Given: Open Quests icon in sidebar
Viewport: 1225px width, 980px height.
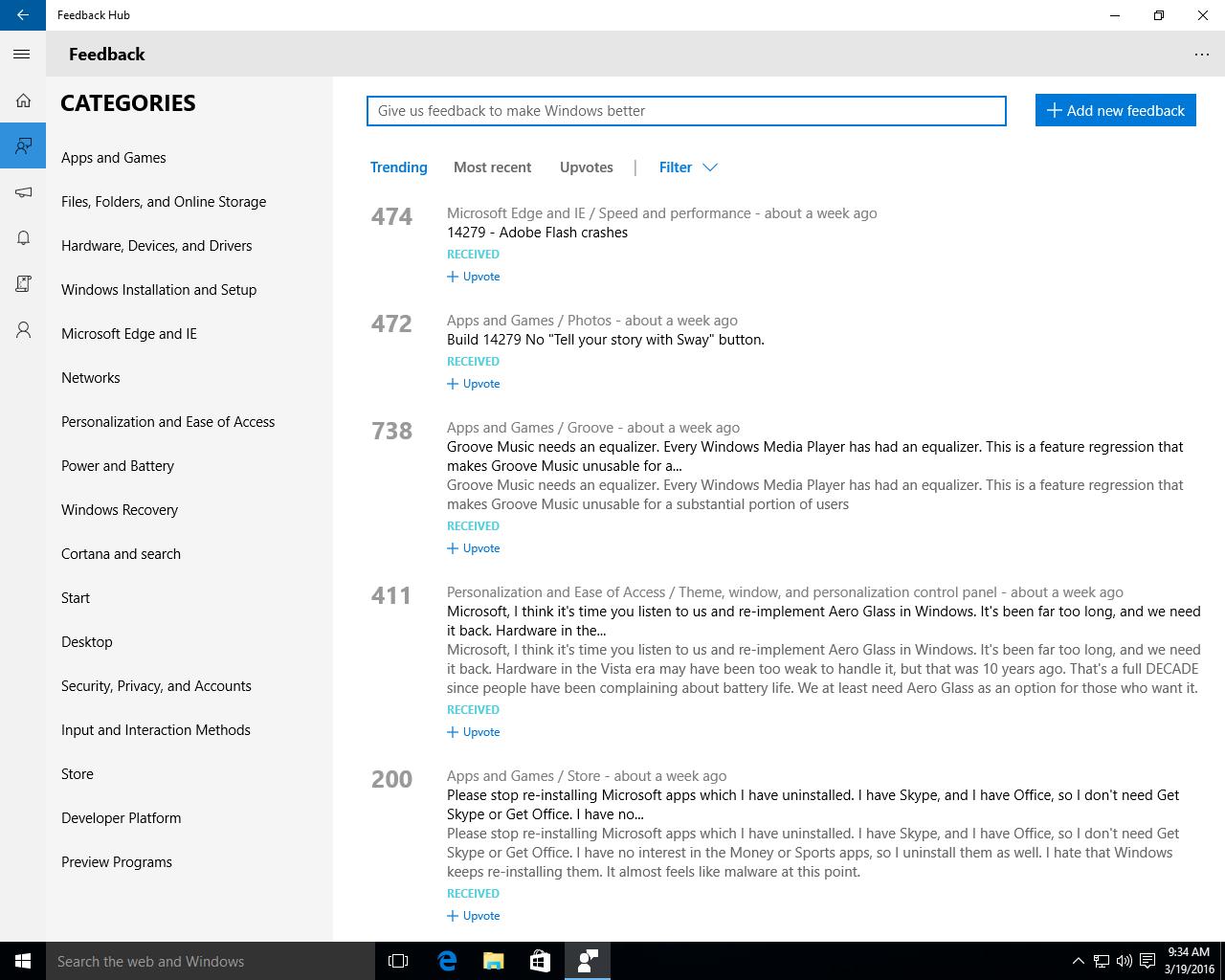Looking at the screenshot, I should pyautogui.click(x=23, y=284).
